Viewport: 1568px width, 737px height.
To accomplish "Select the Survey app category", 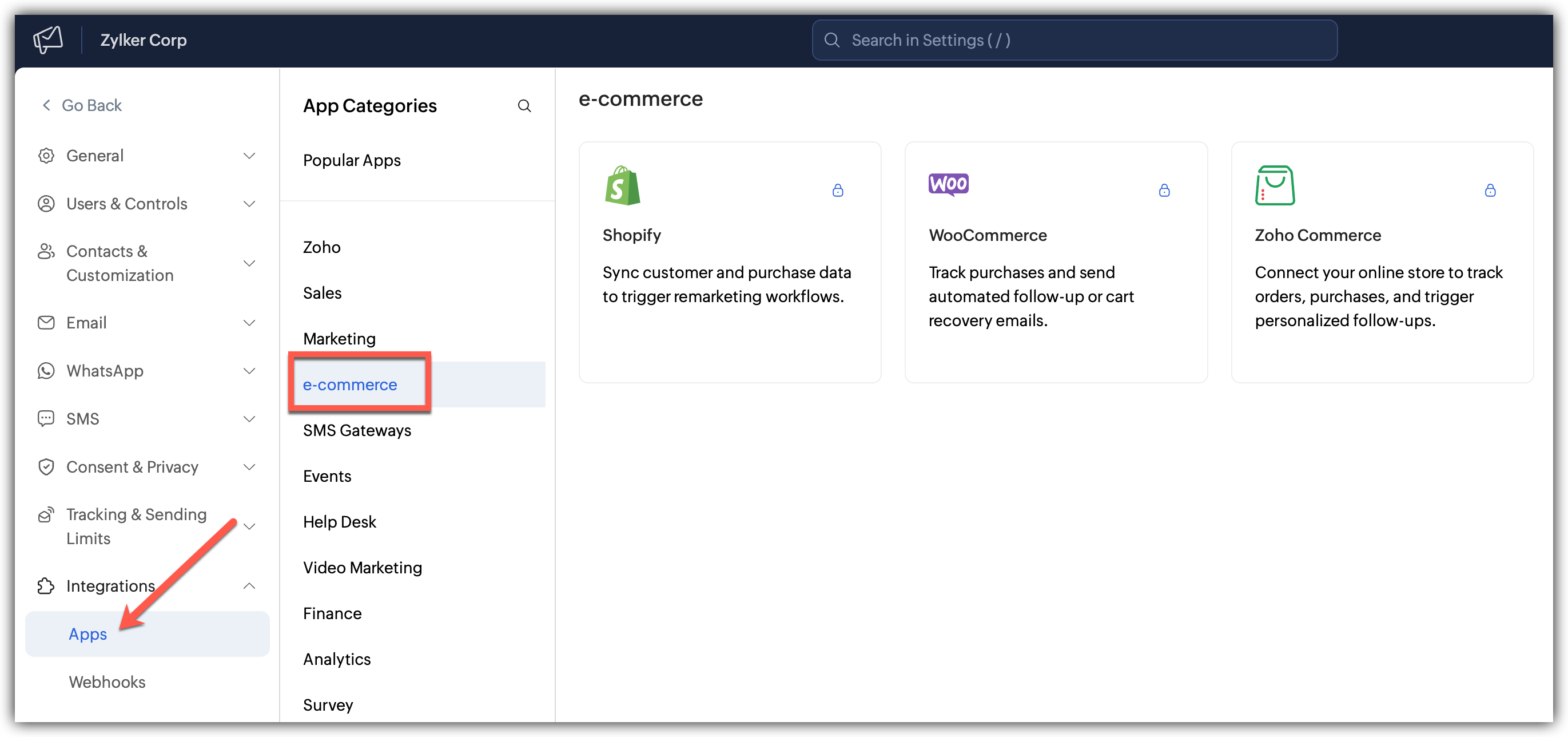I will tap(328, 705).
